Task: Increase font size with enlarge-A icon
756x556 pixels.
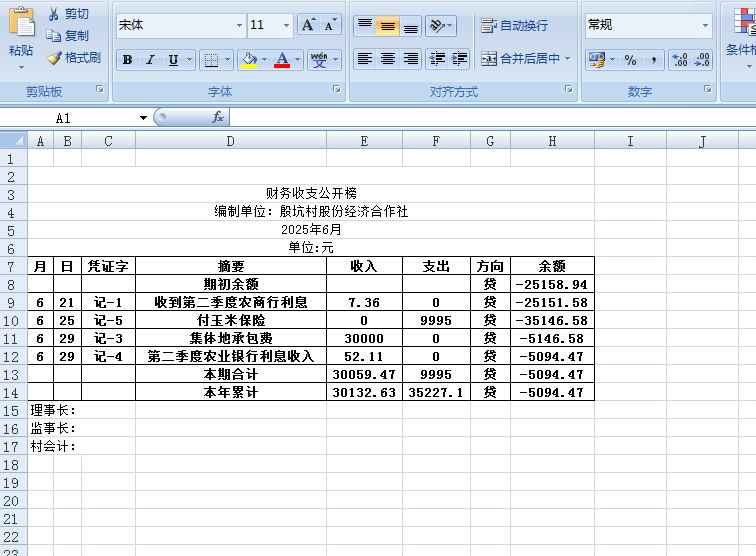Action: [308, 25]
